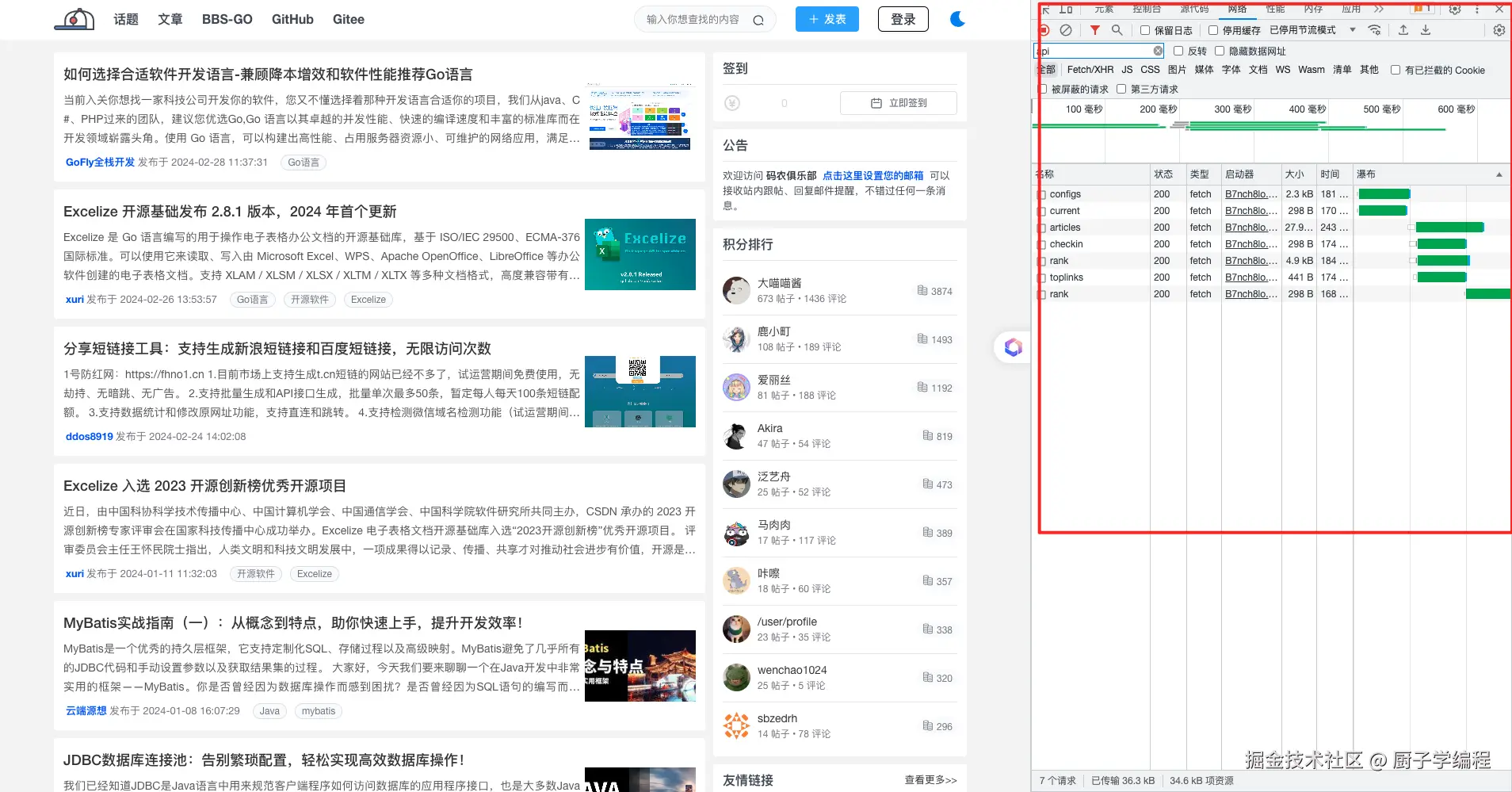Enable the 停用缓存 checkbox

tap(1213, 30)
